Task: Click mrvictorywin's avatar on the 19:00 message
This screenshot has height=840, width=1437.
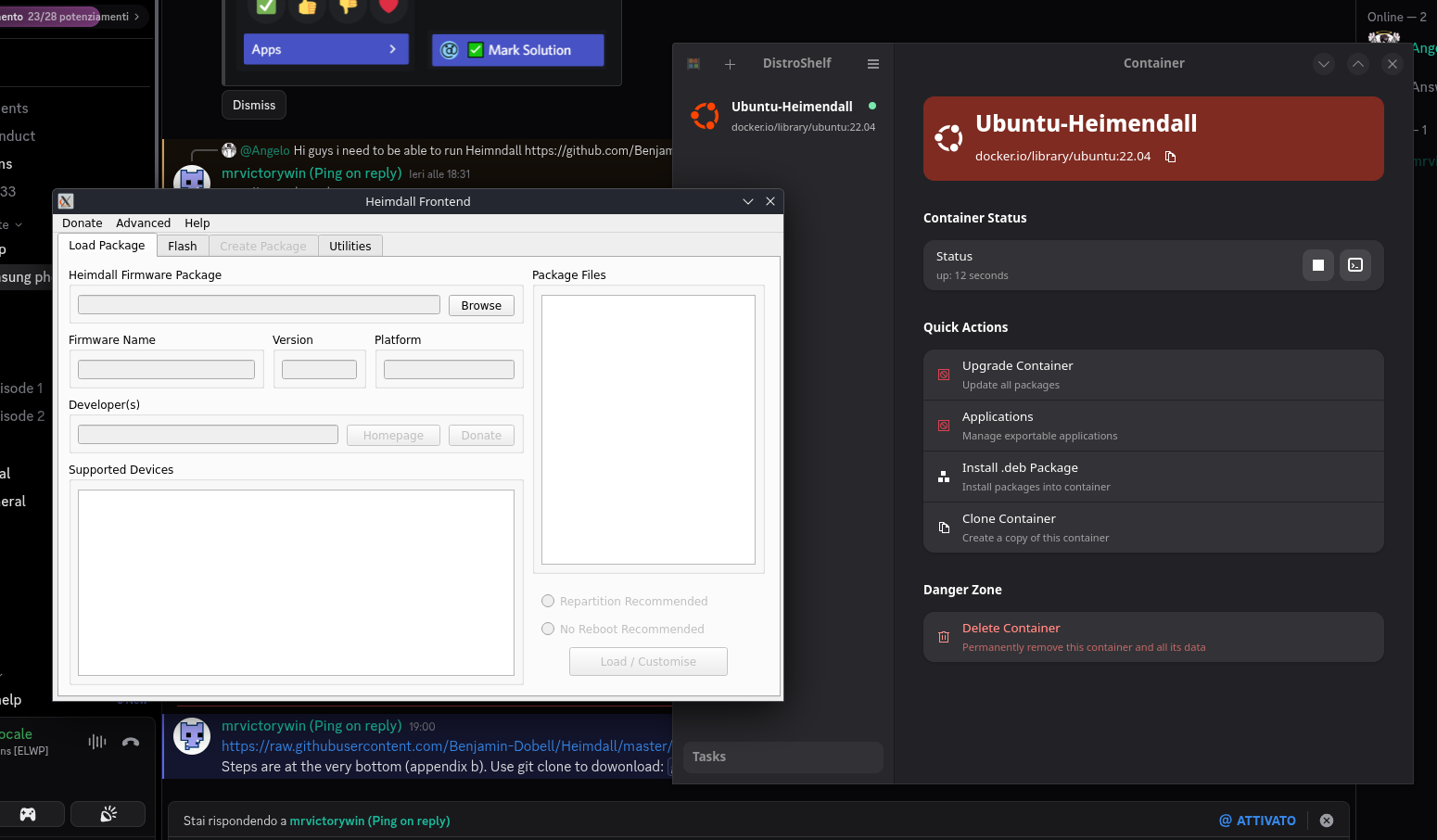Action: click(x=192, y=736)
